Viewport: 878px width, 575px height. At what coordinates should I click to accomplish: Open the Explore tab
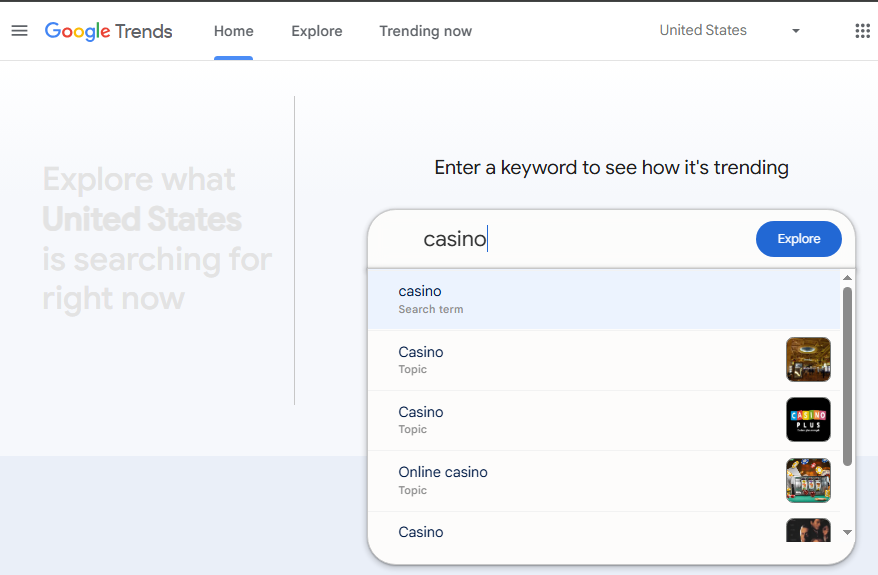click(317, 31)
